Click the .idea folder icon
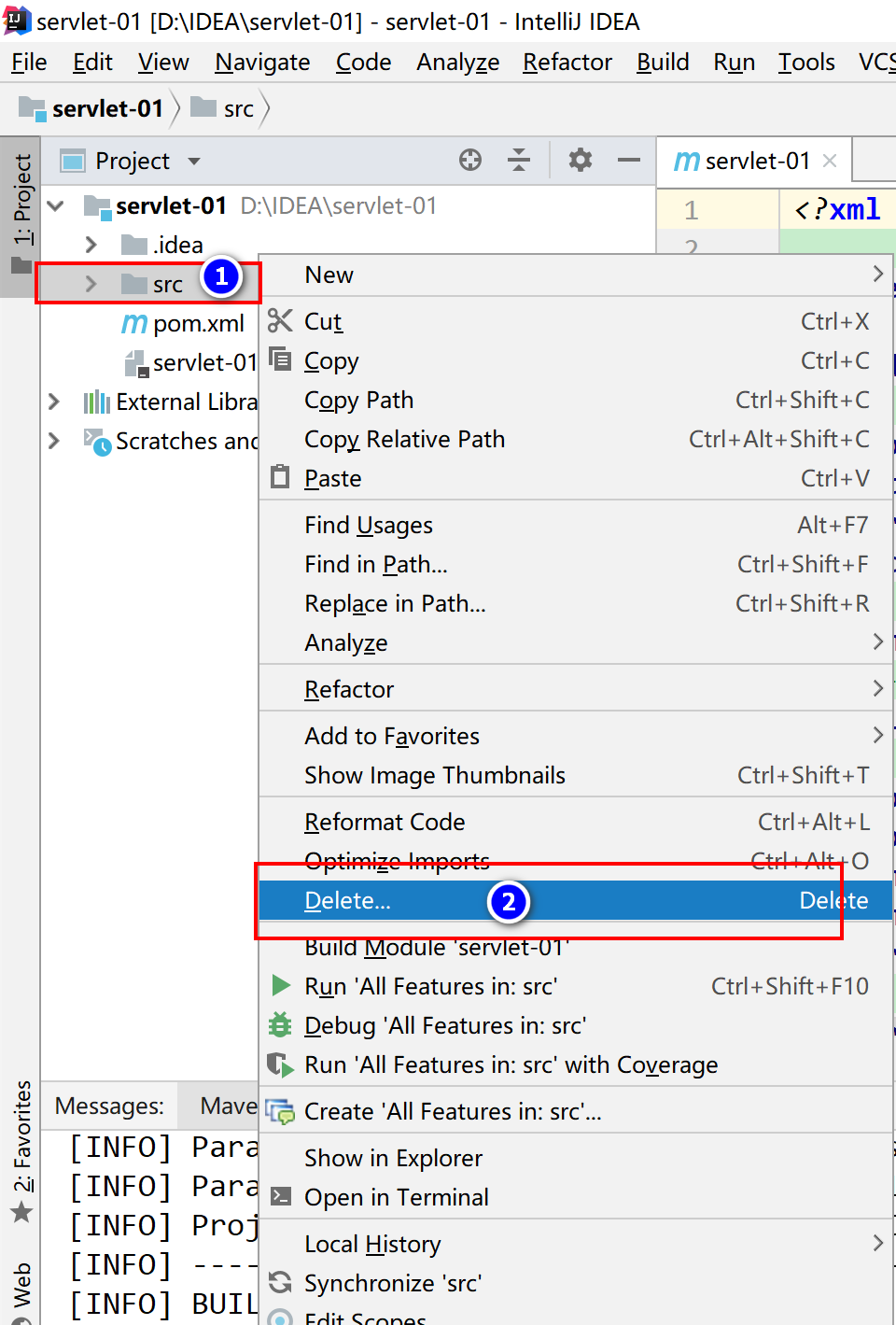896x1325 pixels. [134, 245]
